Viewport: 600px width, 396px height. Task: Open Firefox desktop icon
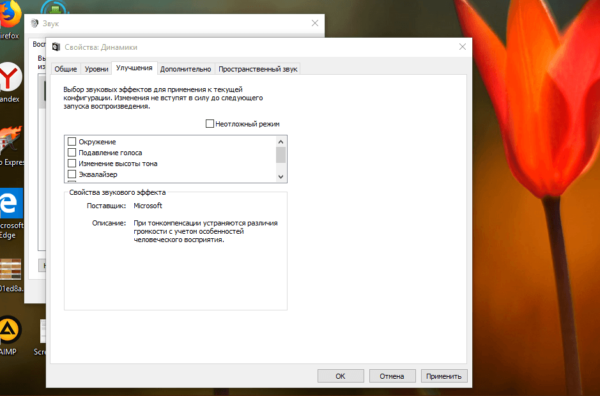click(x=10, y=20)
